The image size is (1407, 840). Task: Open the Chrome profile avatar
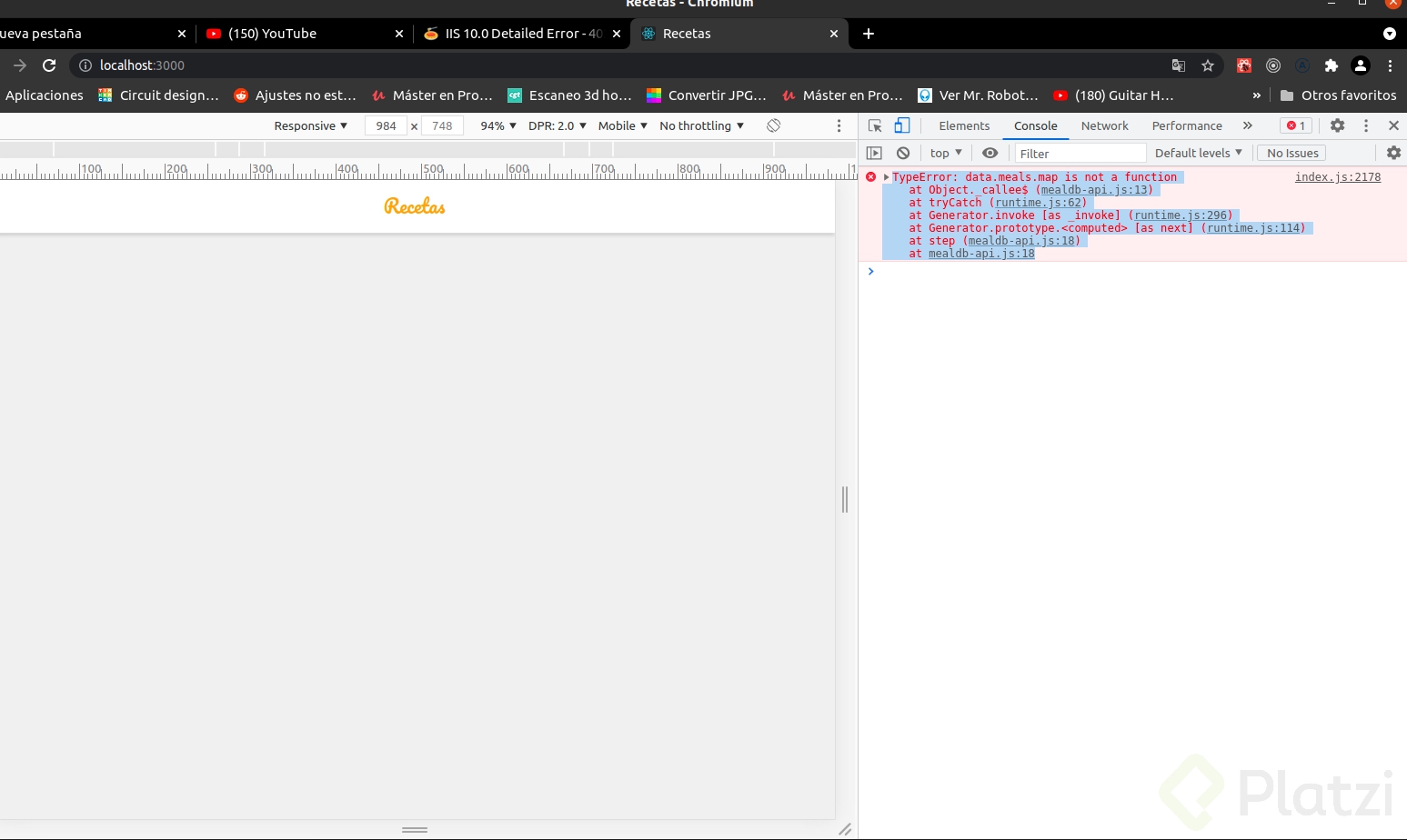coord(1361,65)
